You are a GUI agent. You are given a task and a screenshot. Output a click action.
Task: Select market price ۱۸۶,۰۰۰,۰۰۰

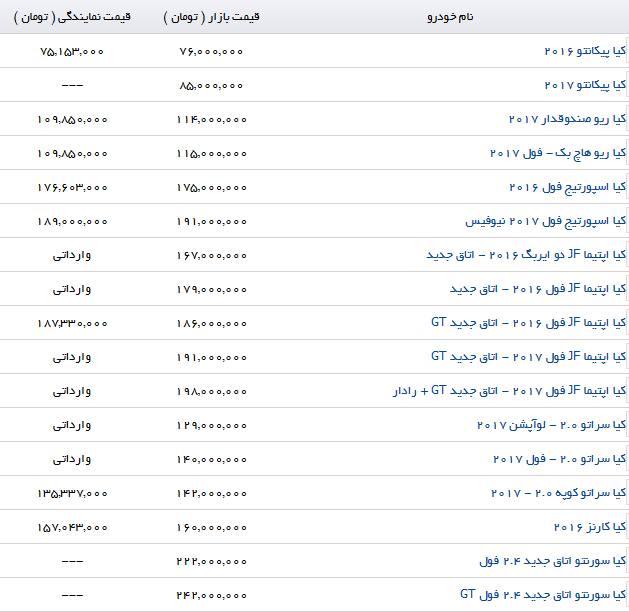pos(211,324)
